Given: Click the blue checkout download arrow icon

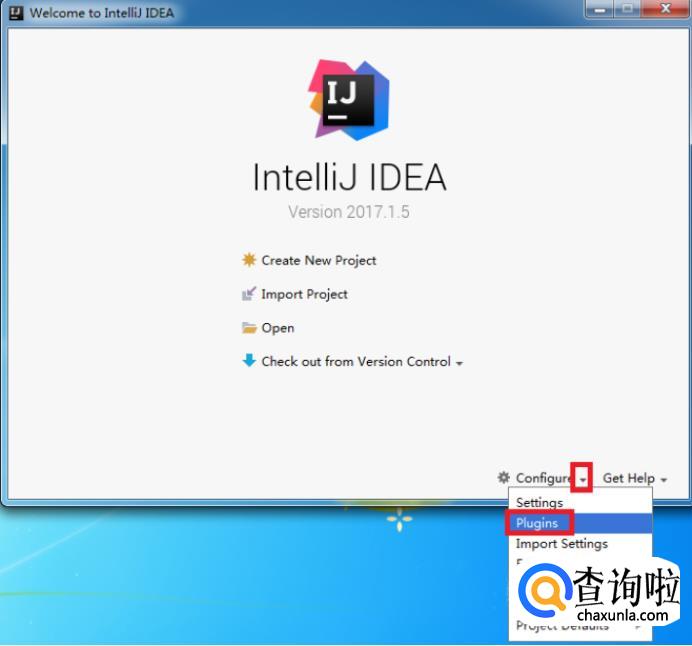Looking at the screenshot, I should pyautogui.click(x=249, y=361).
